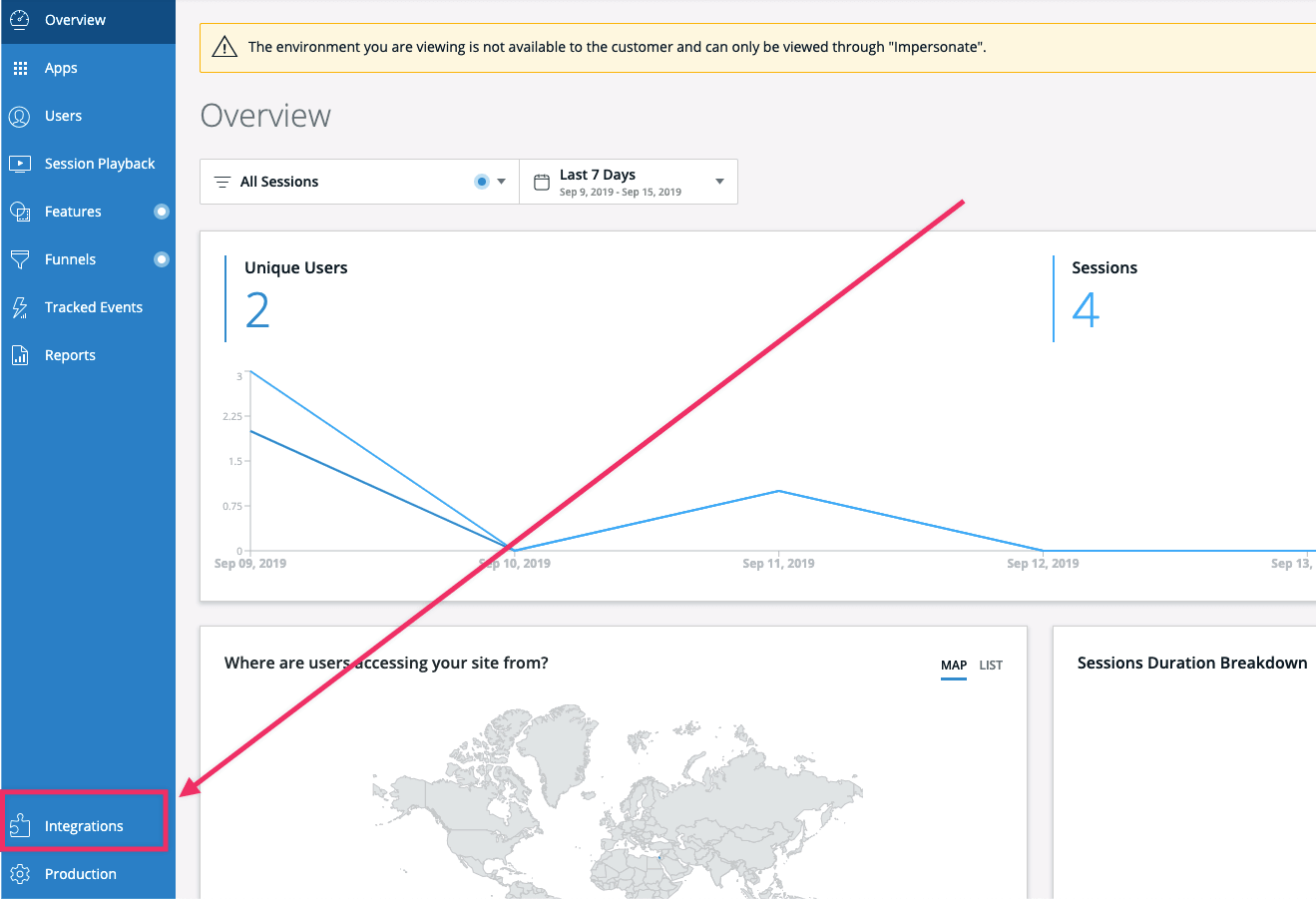Viewport: 1316px width, 899px height.
Task: Click the filter icon beside All Sessions
Action: click(223, 181)
